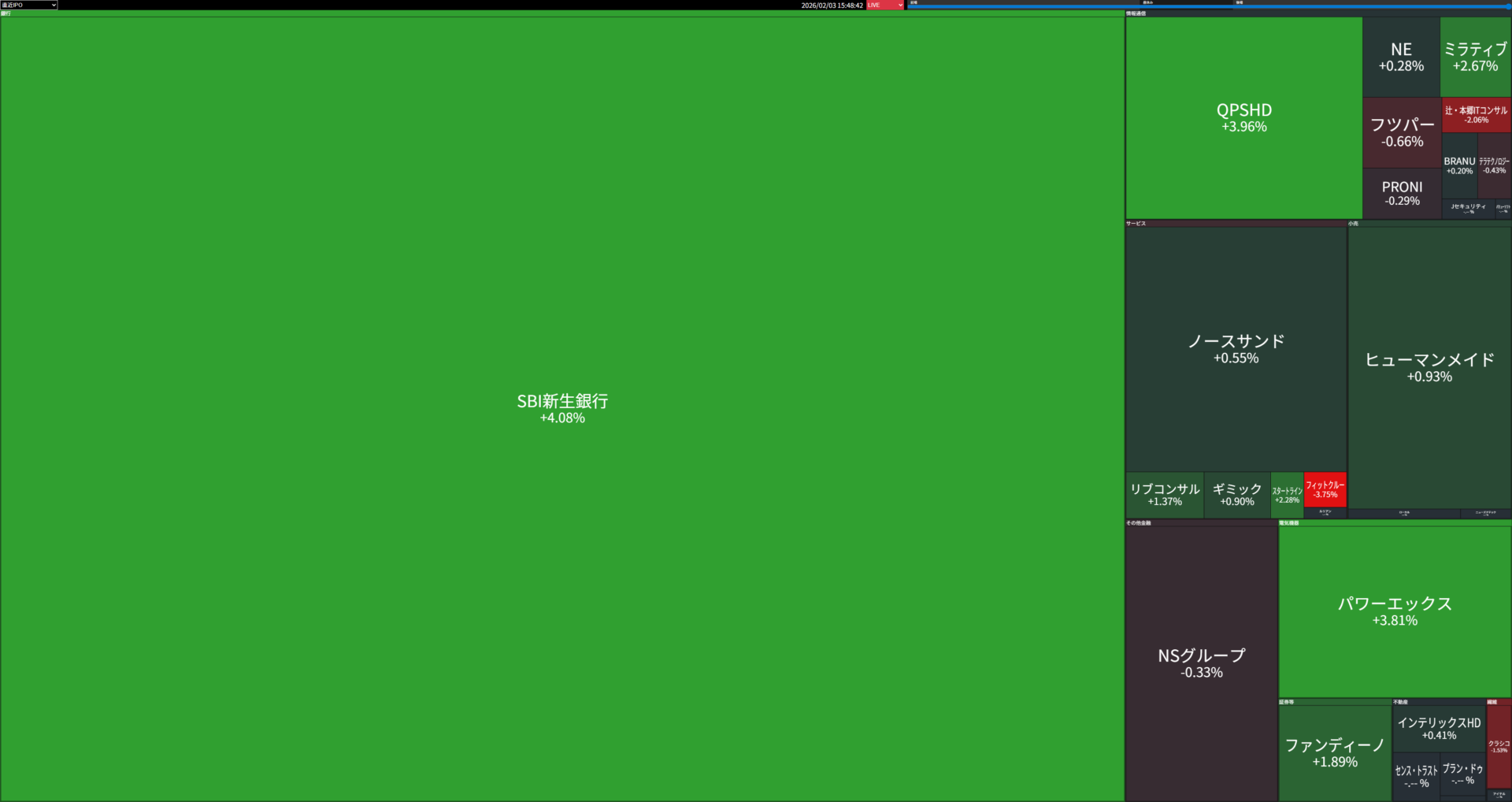The image size is (1512, 802).
Task: Open the ノースサンド stock tile
Action: (x=1236, y=349)
